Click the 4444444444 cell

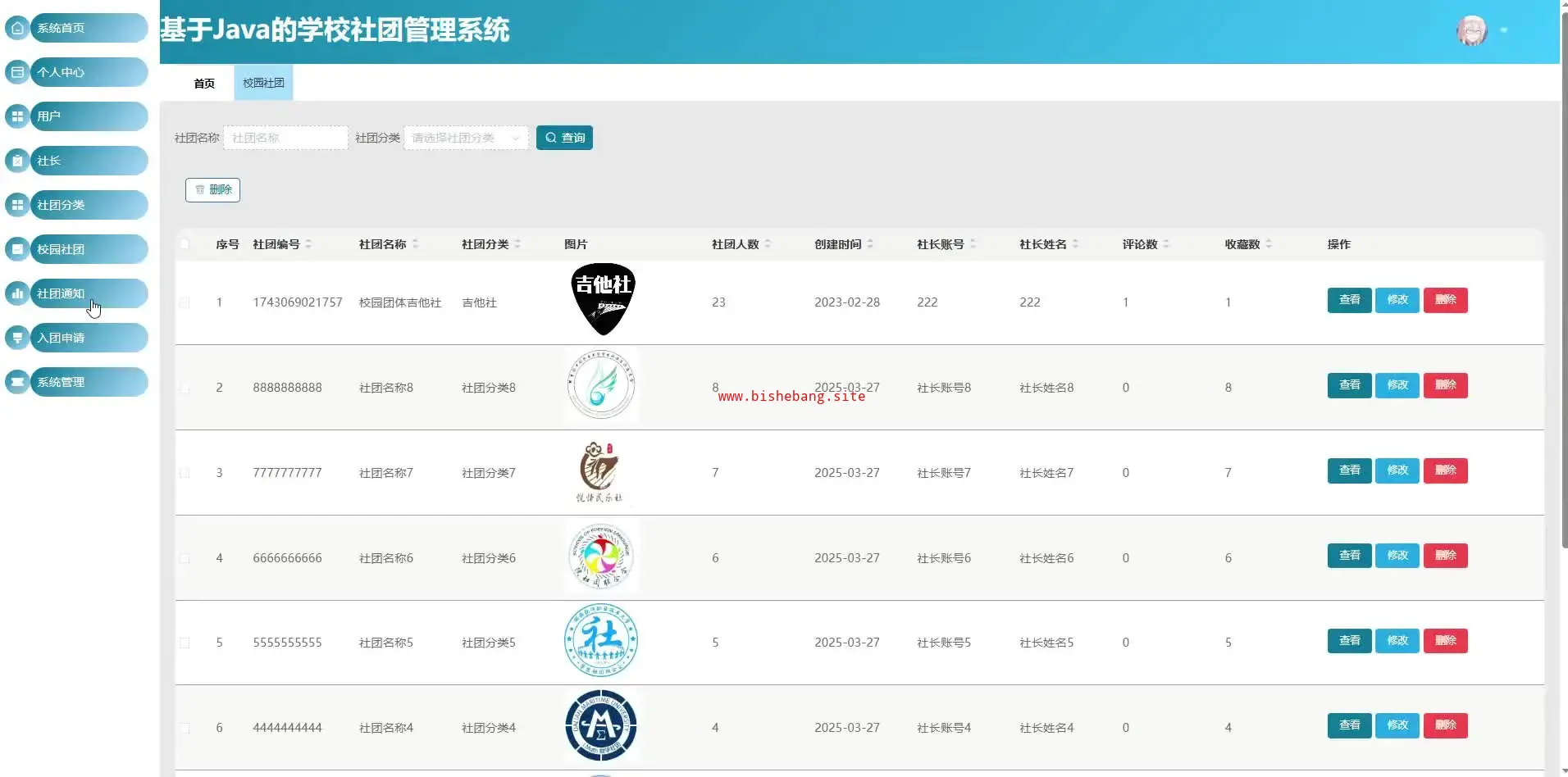coord(287,728)
